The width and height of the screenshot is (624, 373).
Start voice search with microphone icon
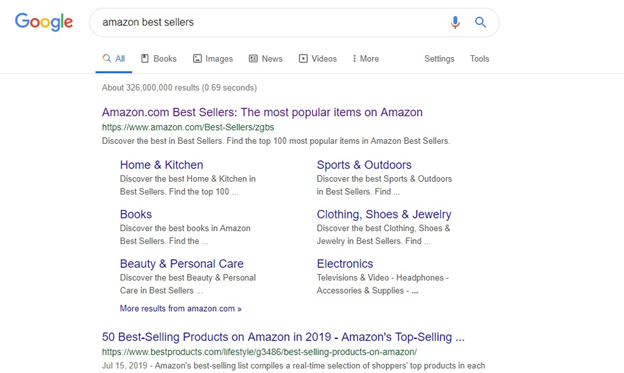(455, 22)
